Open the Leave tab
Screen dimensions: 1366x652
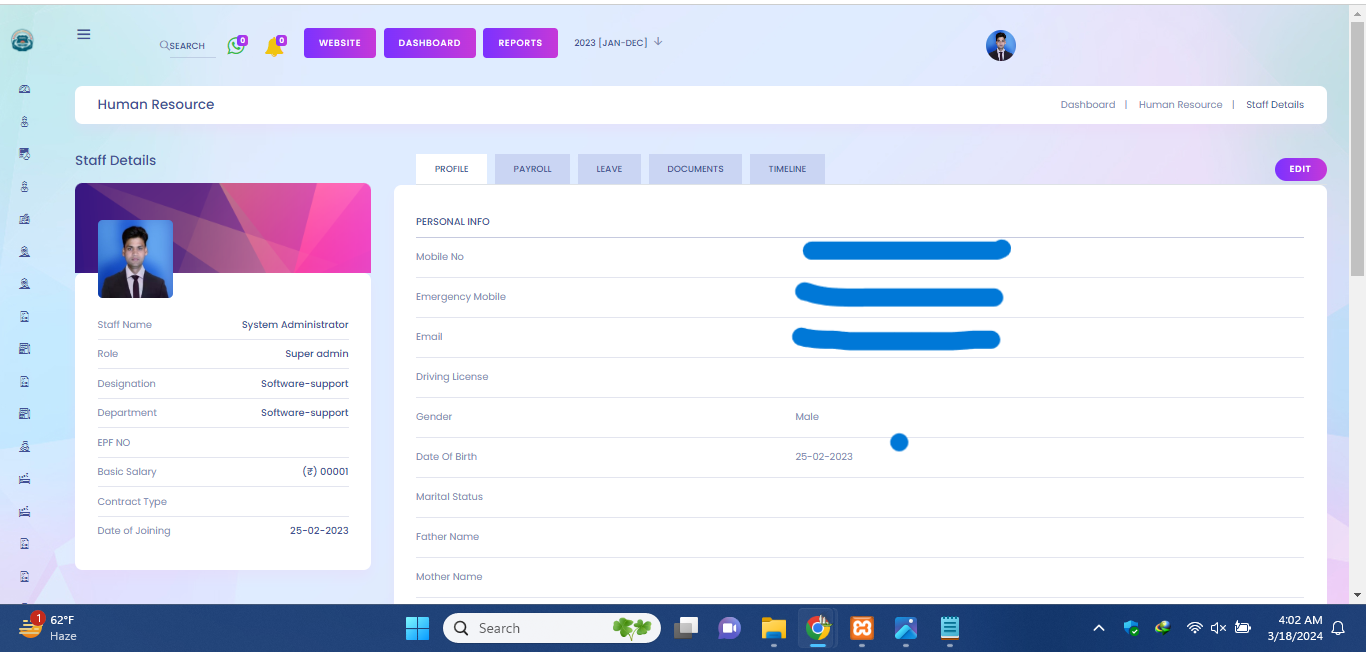pos(609,169)
